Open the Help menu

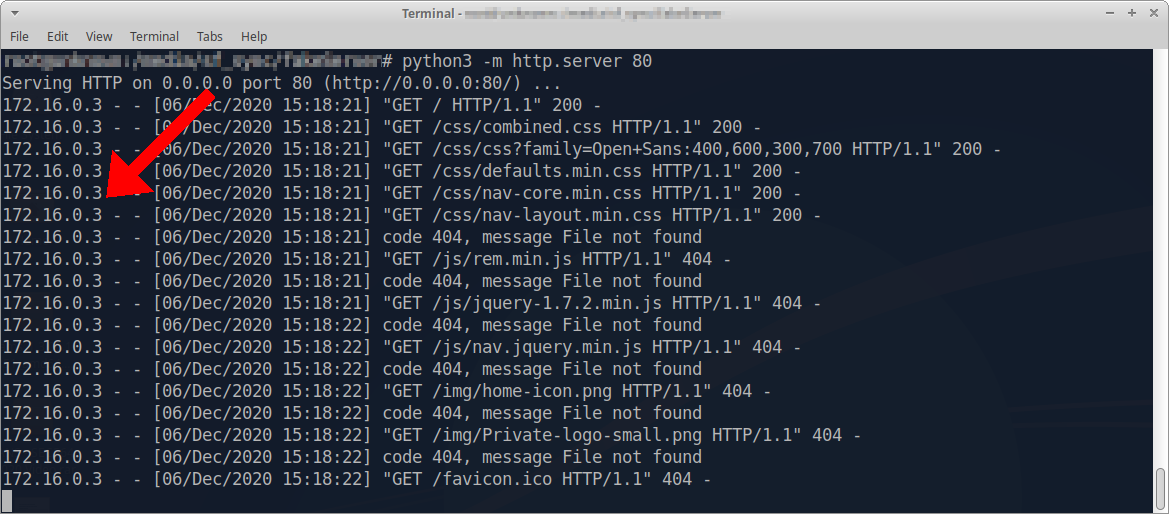[255, 36]
